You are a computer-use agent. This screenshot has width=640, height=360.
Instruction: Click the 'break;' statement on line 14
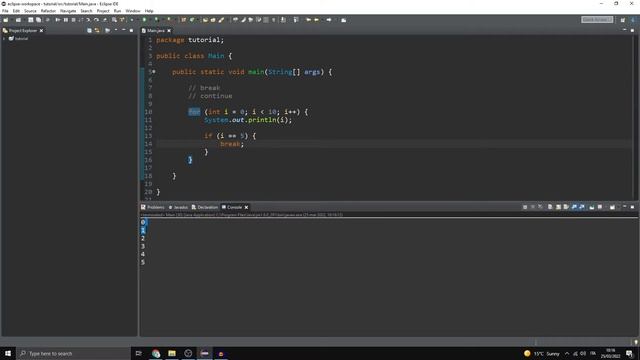pyautogui.click(x=232, y=144)
